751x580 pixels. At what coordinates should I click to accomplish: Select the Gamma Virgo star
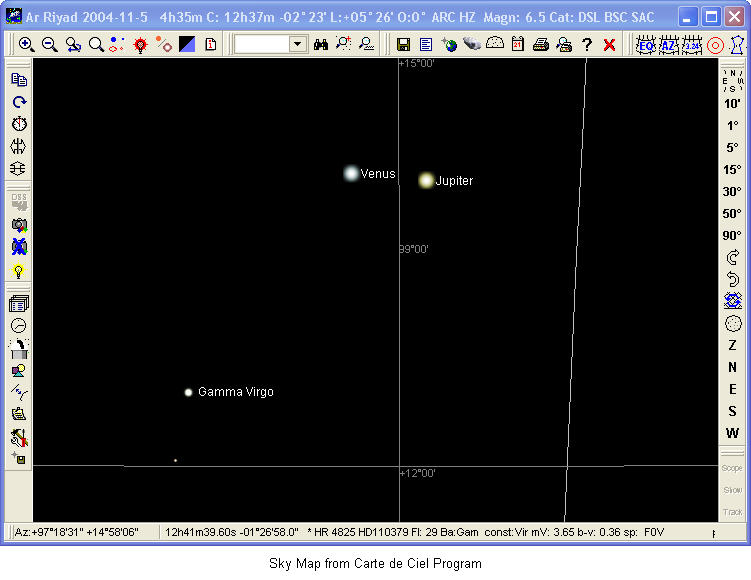pos(188,392)
